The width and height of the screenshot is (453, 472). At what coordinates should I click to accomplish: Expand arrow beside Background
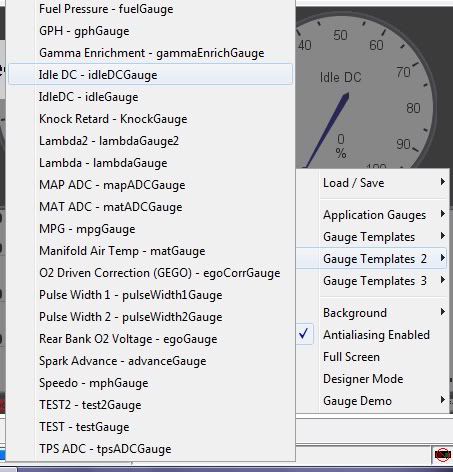coord(442,312)
